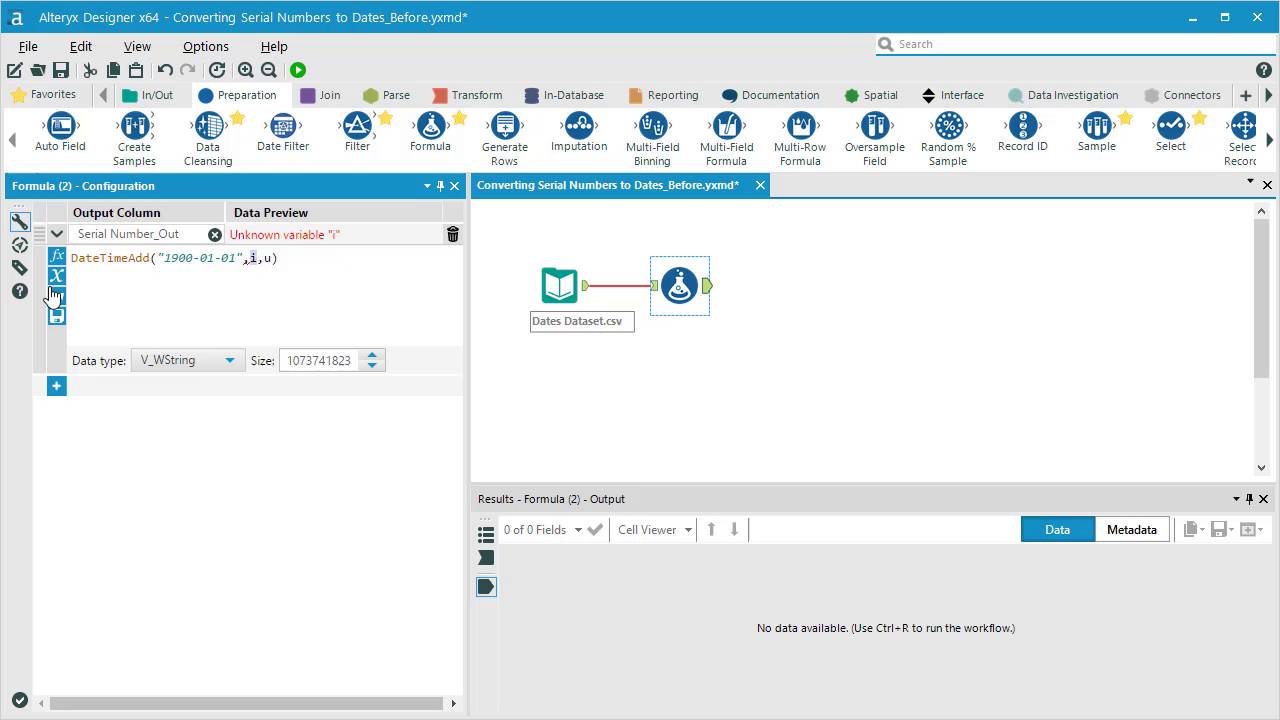The height and width of the screenshot is (720, 1280).
Task: Click the Save workflow floppy icon
Action: point(61,70)
